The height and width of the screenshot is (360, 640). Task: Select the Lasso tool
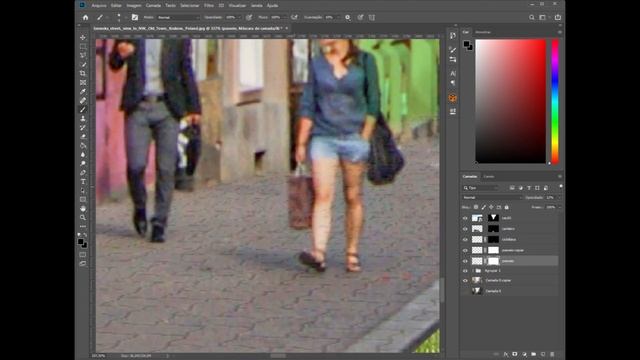(x=83, y=55)
